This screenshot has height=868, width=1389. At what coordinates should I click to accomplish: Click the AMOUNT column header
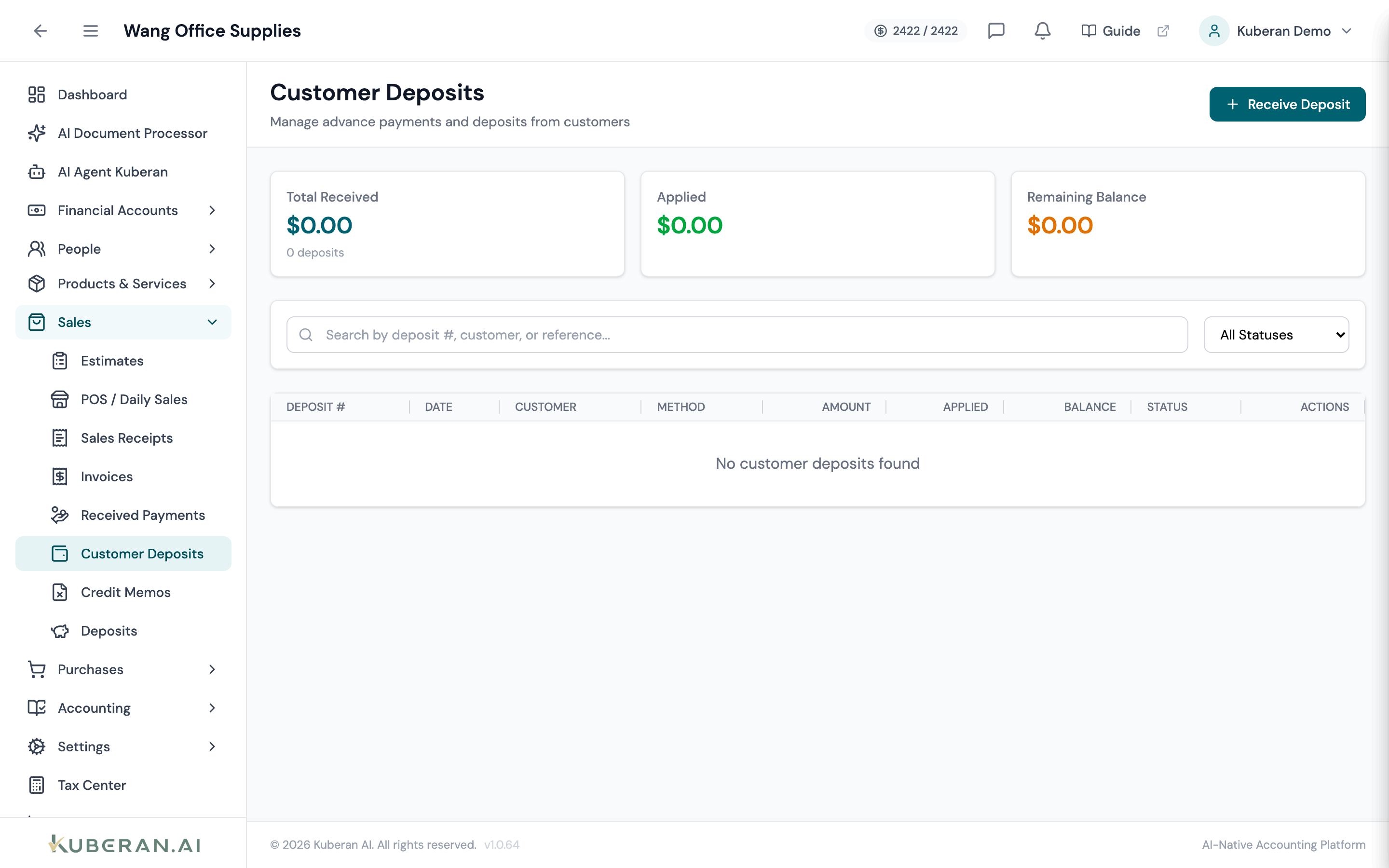pos(846,407)
